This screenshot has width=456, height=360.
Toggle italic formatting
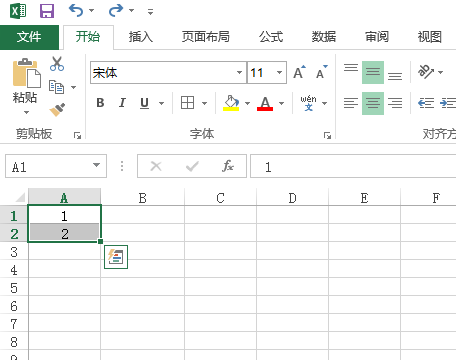[122, 103]
